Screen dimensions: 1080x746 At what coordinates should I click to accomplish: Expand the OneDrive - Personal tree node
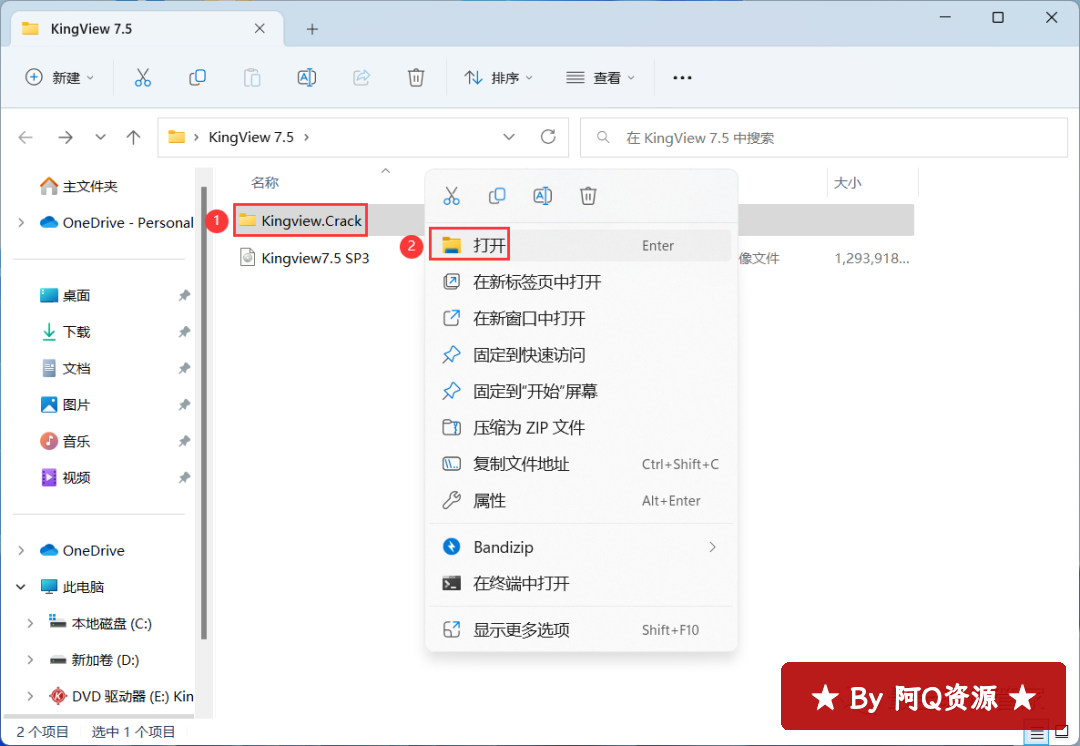pos(21,222)
